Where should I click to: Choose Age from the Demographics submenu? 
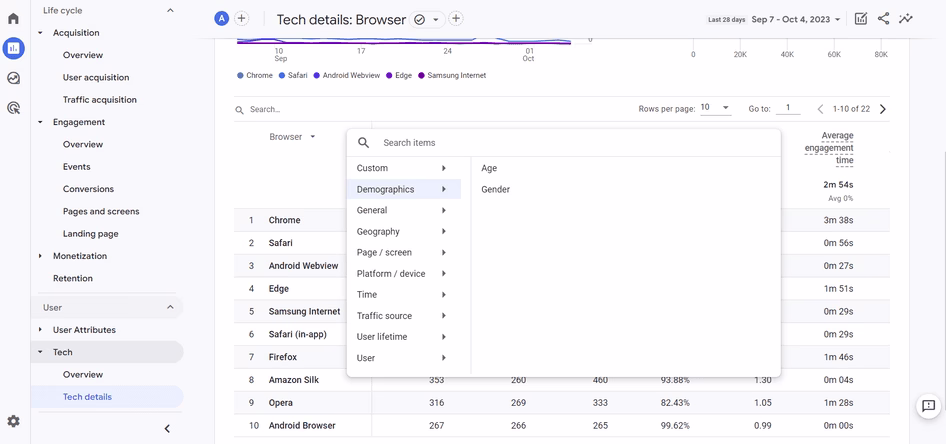coord(489,168)
